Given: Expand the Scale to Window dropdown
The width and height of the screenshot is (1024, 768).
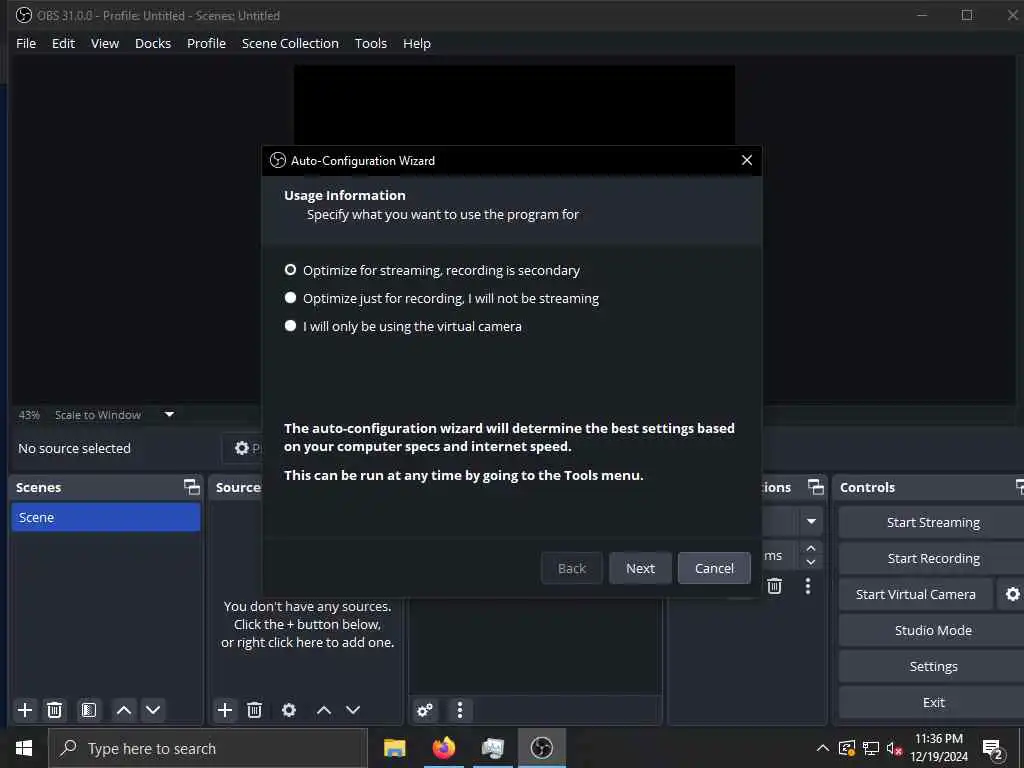Looking at the screenshot, I should coord(169,414).
